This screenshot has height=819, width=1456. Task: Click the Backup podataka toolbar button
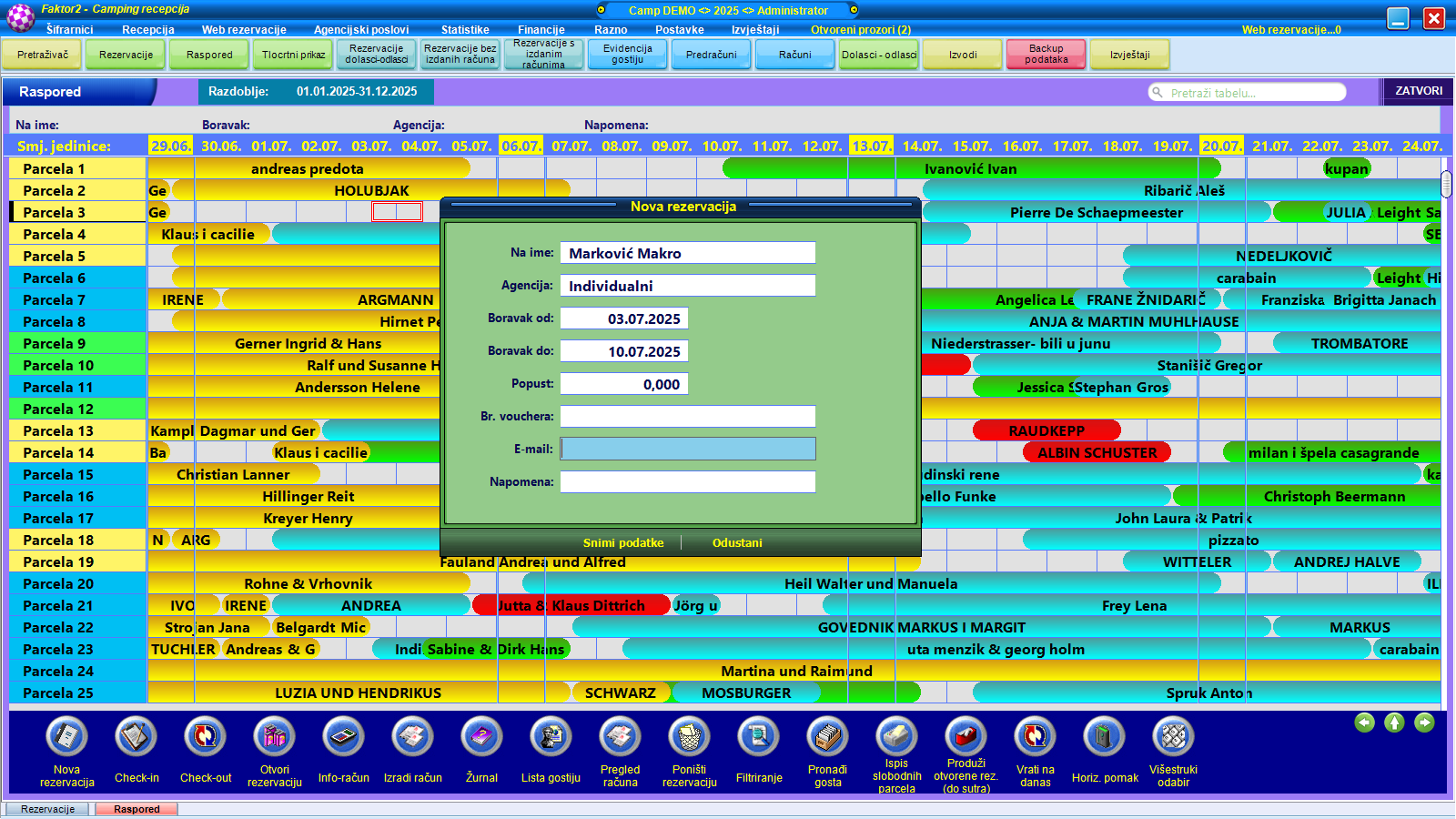coord(1046,55)
